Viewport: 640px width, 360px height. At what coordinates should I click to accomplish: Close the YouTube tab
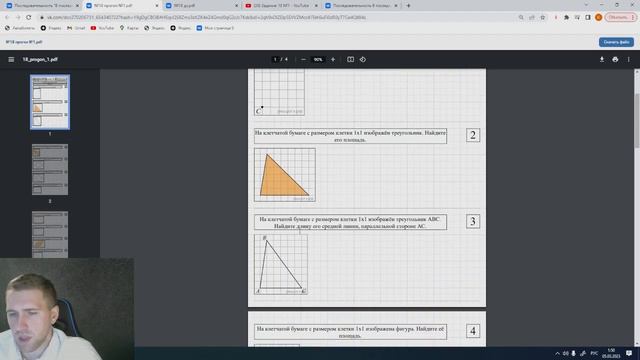pyautogui.click(x=316, y=6)
